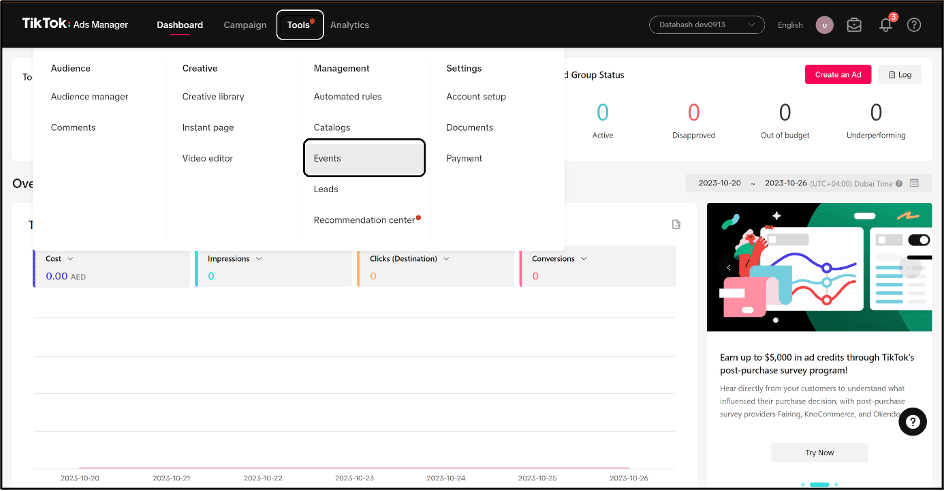Open the business center briefcase icon
Screen dimensions: 945x491
(854, 25)
